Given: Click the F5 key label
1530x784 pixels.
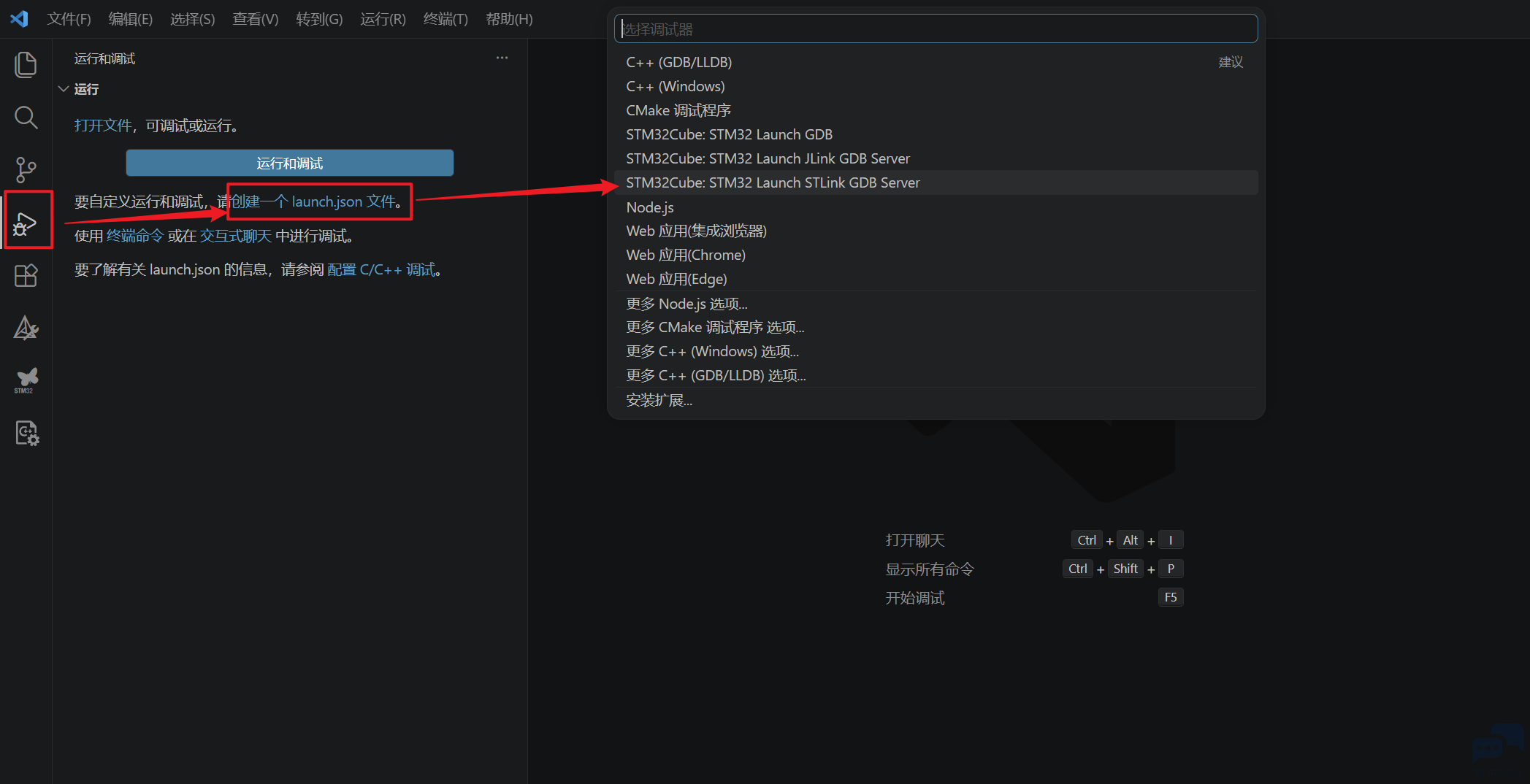Looking at the screenshot, I should click(x=1171, y=597).
